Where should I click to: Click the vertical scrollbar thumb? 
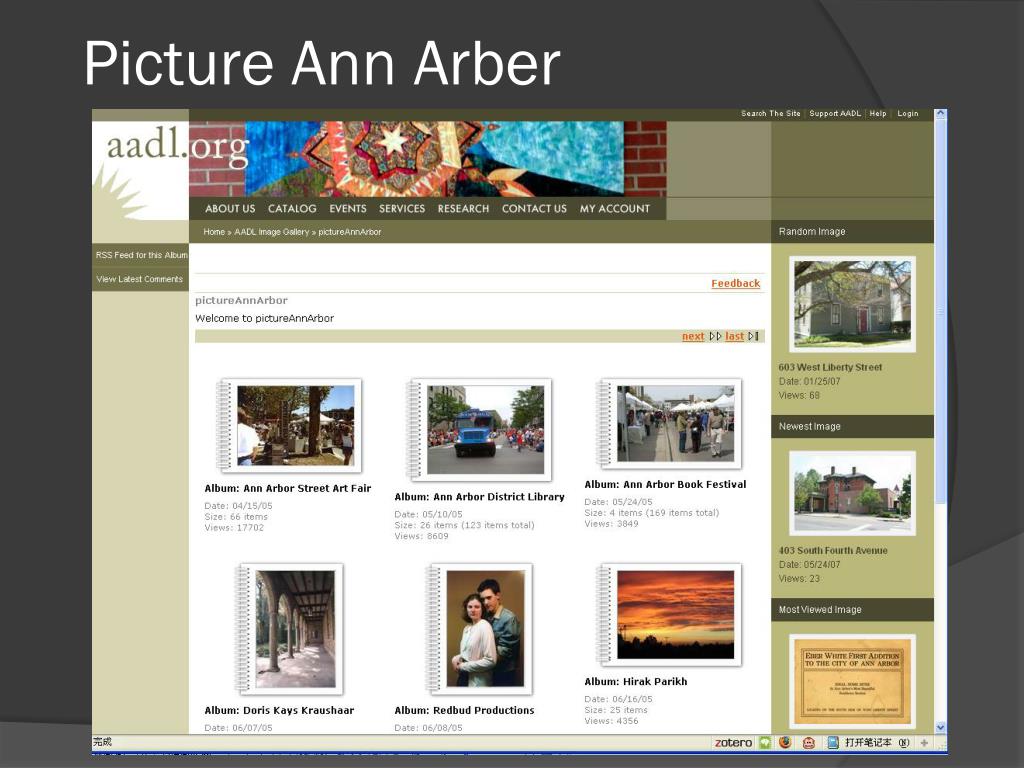(x=940, y=311)
